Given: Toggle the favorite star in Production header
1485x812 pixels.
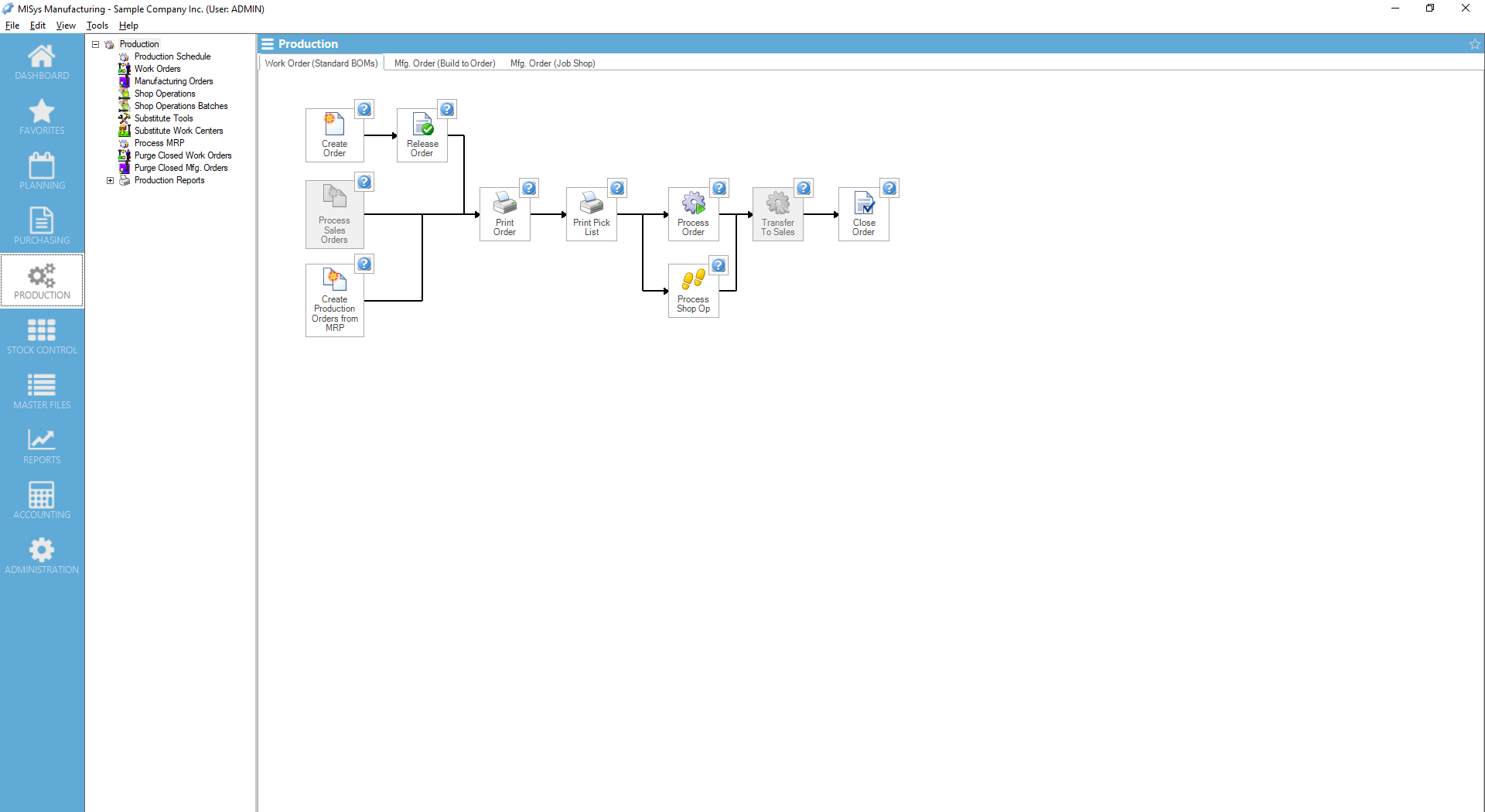Looking at the screenshot, I should pos(1474,44).
